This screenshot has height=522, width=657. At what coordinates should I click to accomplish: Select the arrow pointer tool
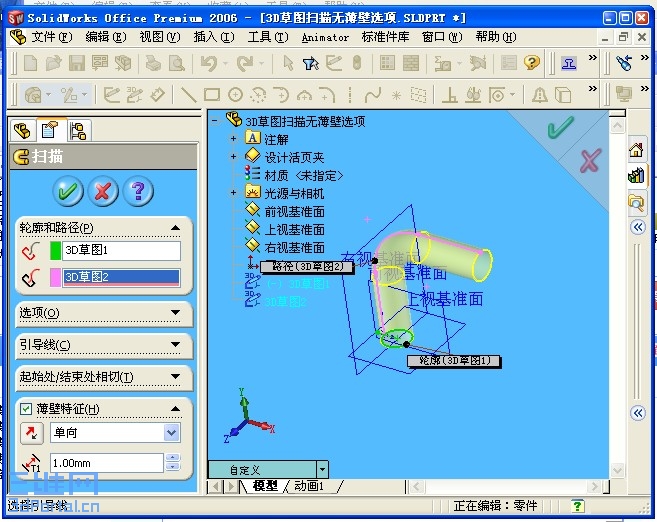[288, 63]
